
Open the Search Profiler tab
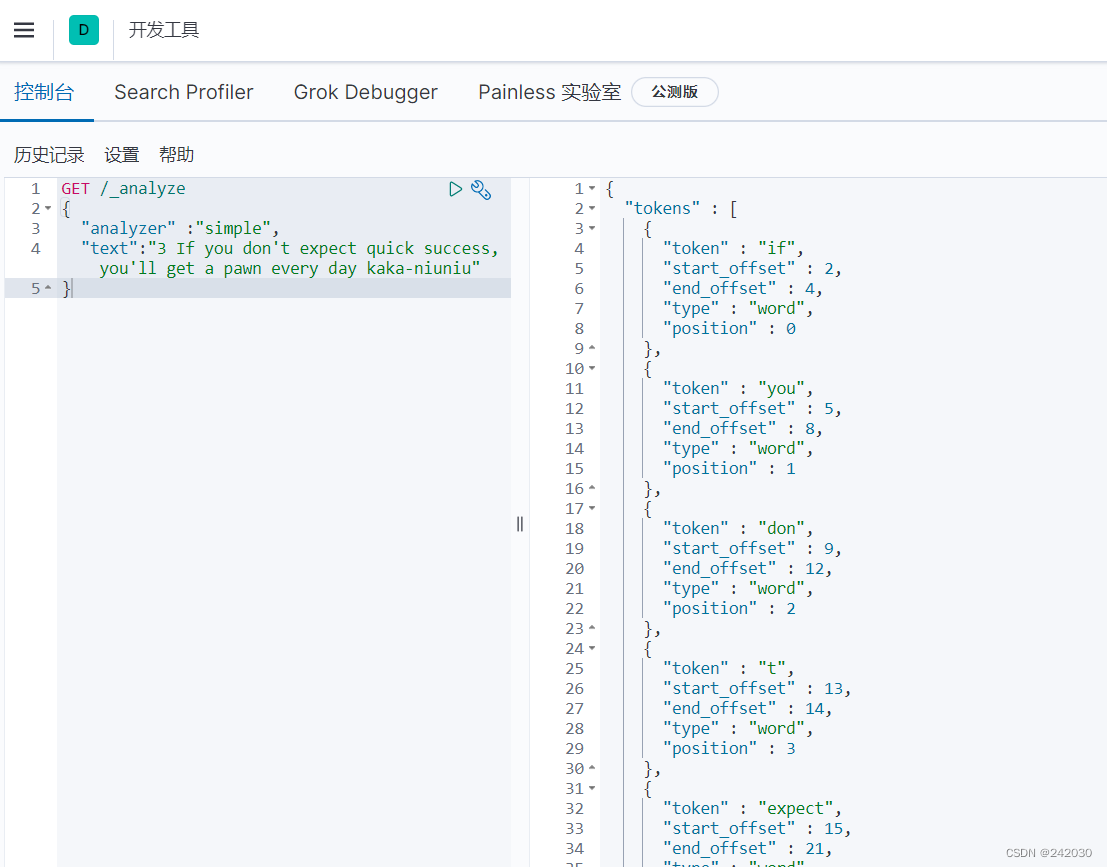coord(184,92)
